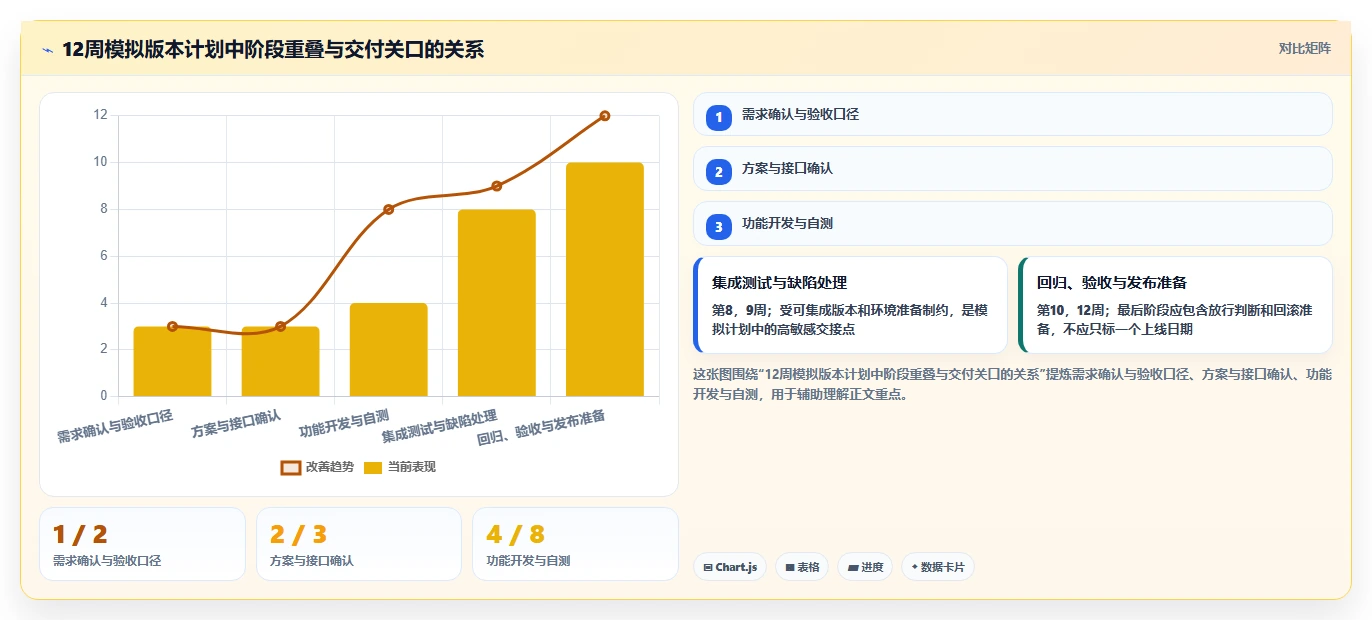Click the 表格 tag
The width and height of the screenshot is (1372, 620).
(802, 567)
